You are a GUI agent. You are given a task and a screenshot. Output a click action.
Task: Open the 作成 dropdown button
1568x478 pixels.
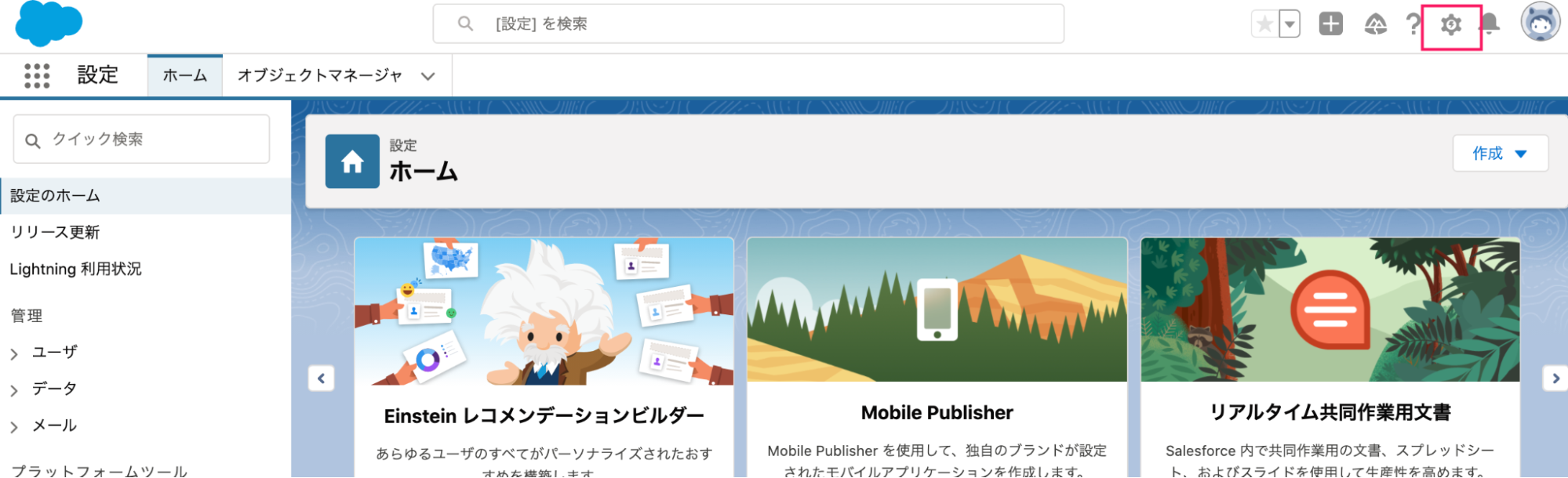pos(1501,153)
